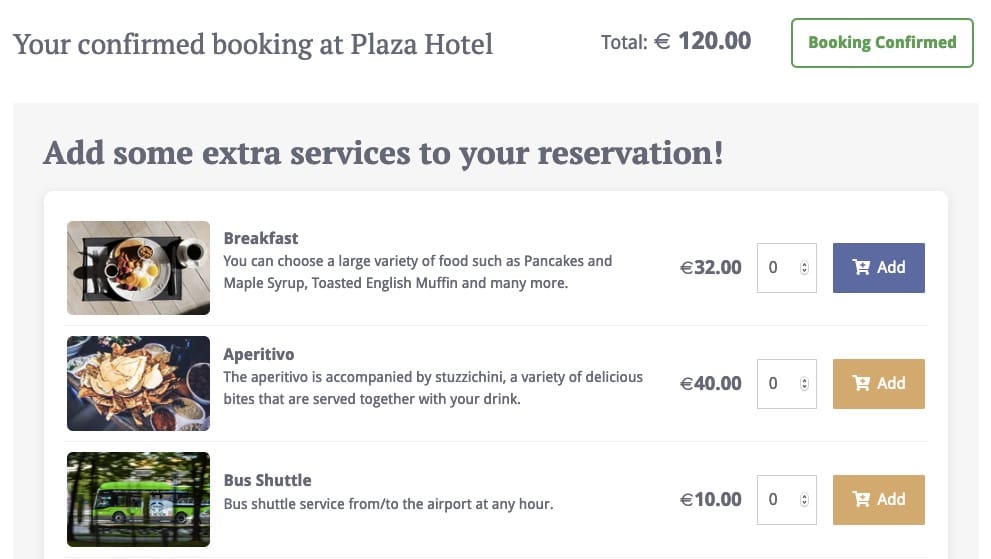Viewport: 991px width, 559px height.
Task: Select the Aperitivo service title
Action: click(259, 354)
